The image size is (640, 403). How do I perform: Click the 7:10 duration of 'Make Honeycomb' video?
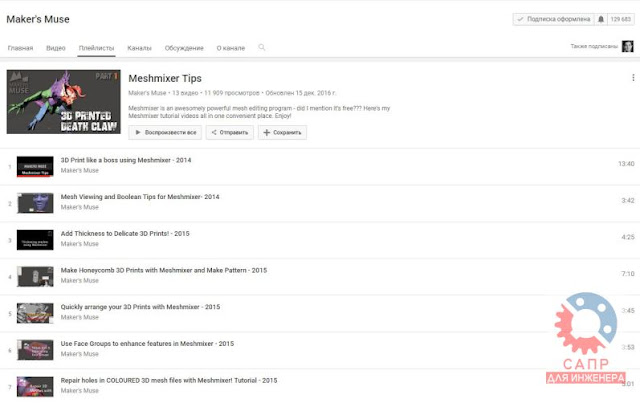click(x=628, y=274)
